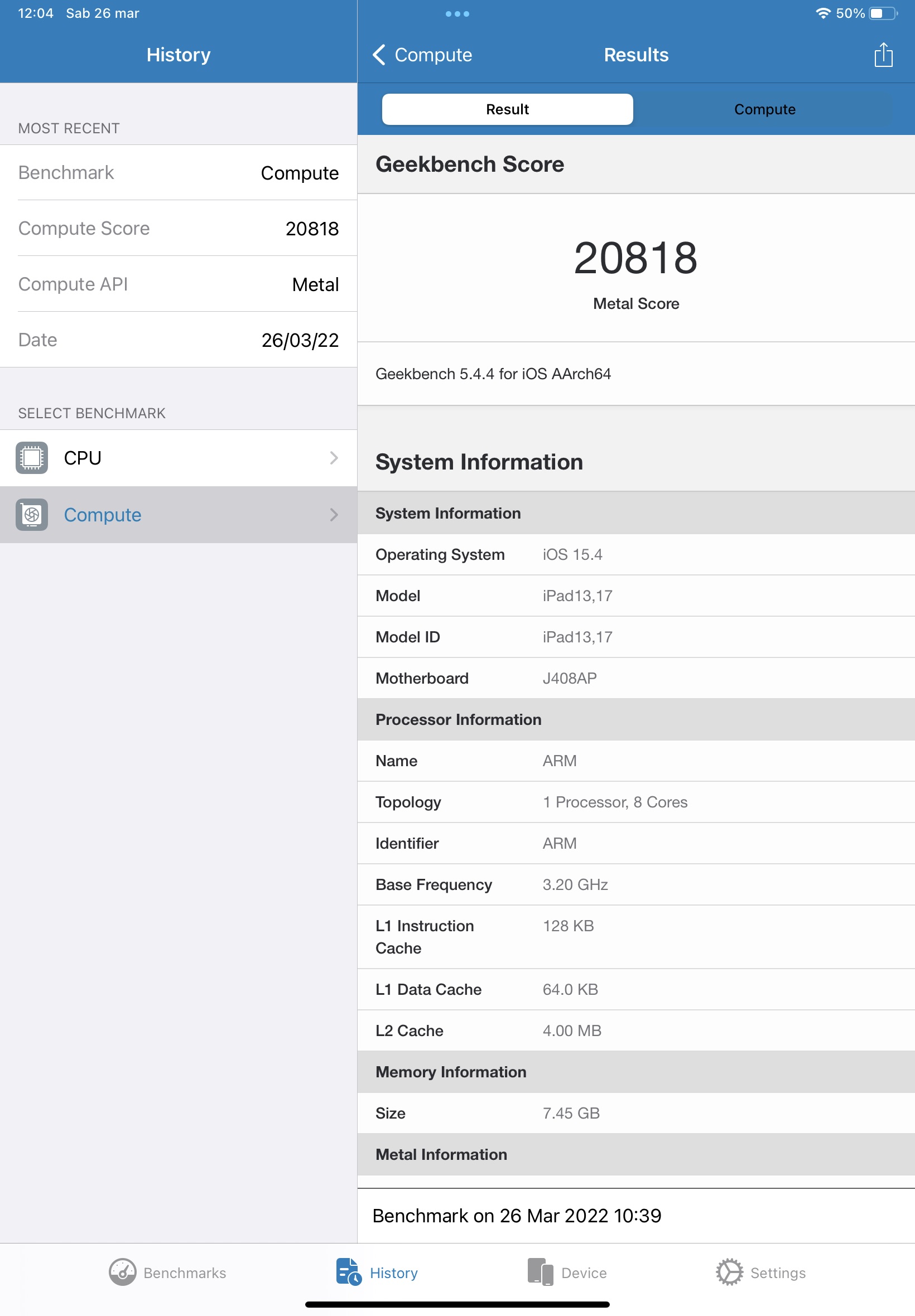The width and height of the screenshot is (915, 1316).
Task: Tap the home indicator bar
Action: (457, 1304)
